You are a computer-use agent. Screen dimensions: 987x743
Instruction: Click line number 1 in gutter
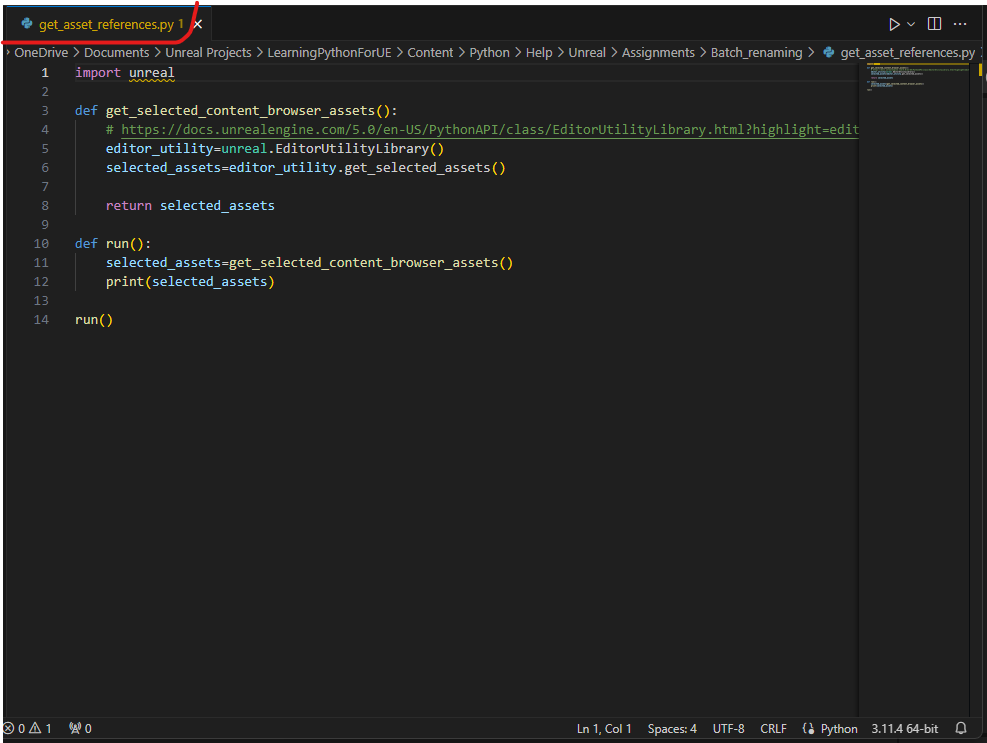click(45, 73)
